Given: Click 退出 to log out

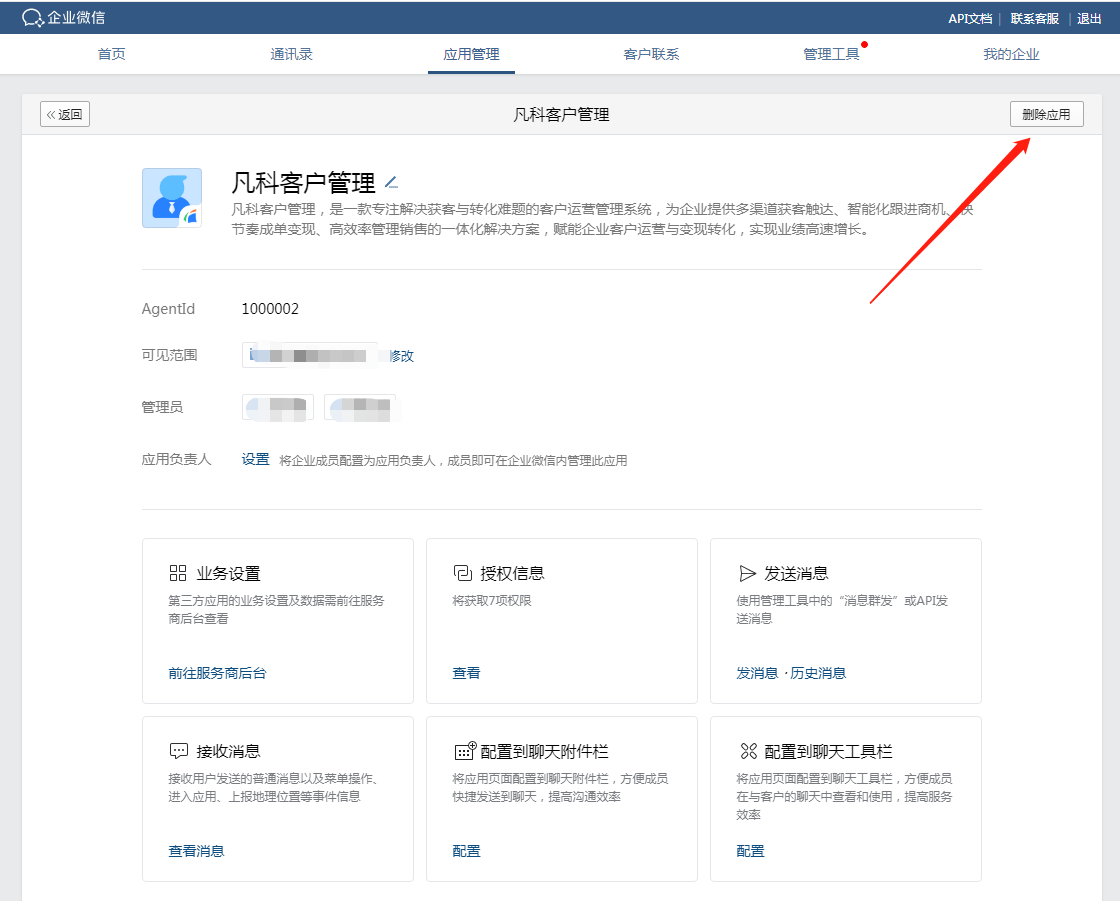Looking at the screenshot, I should click(1089, 19).
